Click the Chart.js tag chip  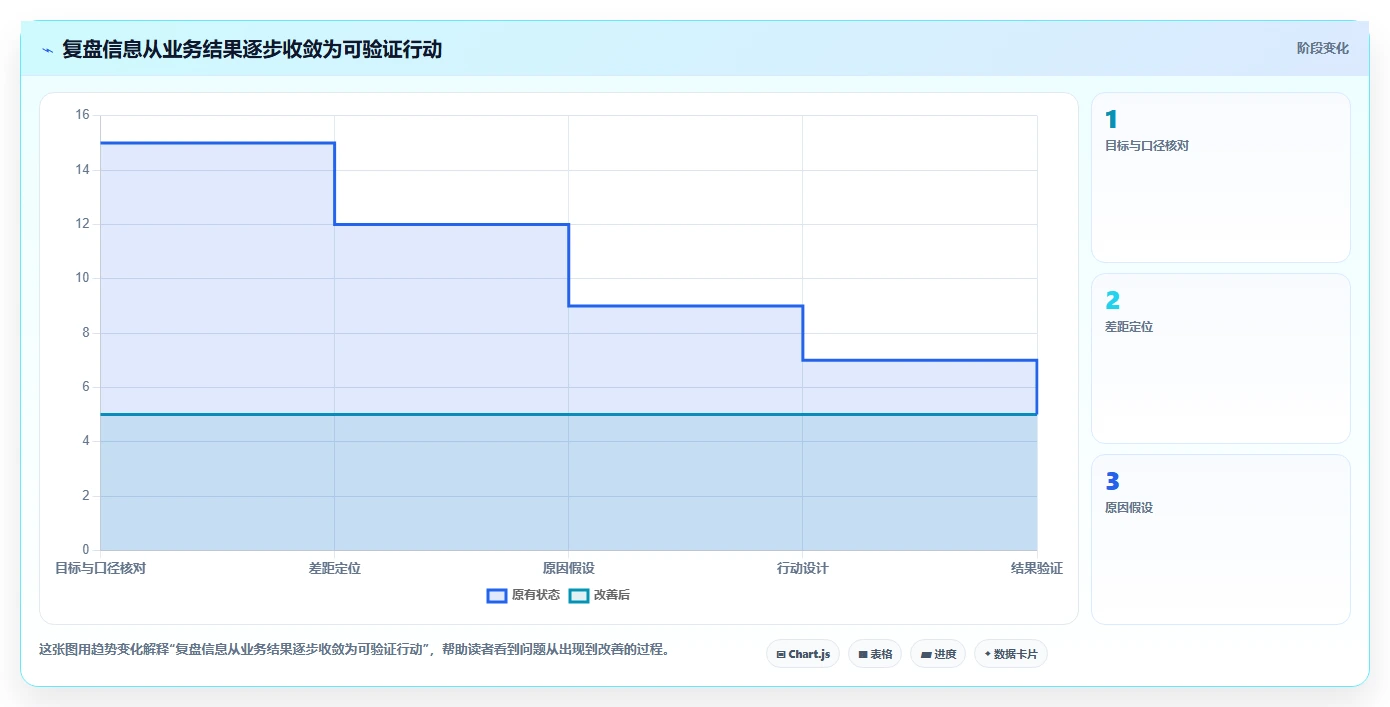point(803,654)
